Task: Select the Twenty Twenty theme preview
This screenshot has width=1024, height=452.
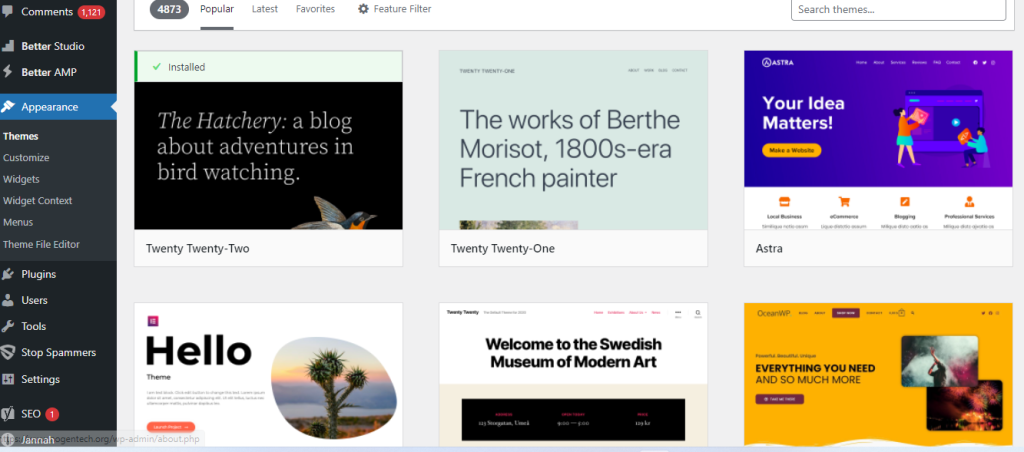Action: pyautogui.click(x=573, y=374)
